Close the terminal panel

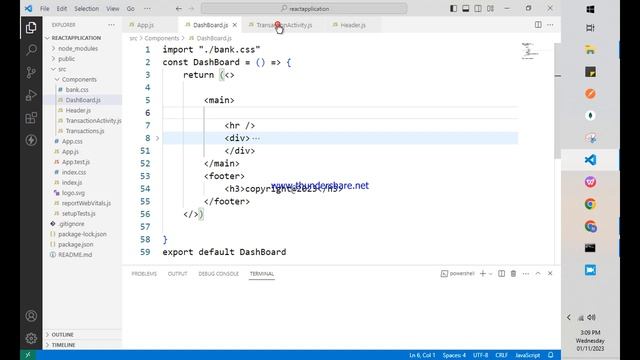[550, 273]
